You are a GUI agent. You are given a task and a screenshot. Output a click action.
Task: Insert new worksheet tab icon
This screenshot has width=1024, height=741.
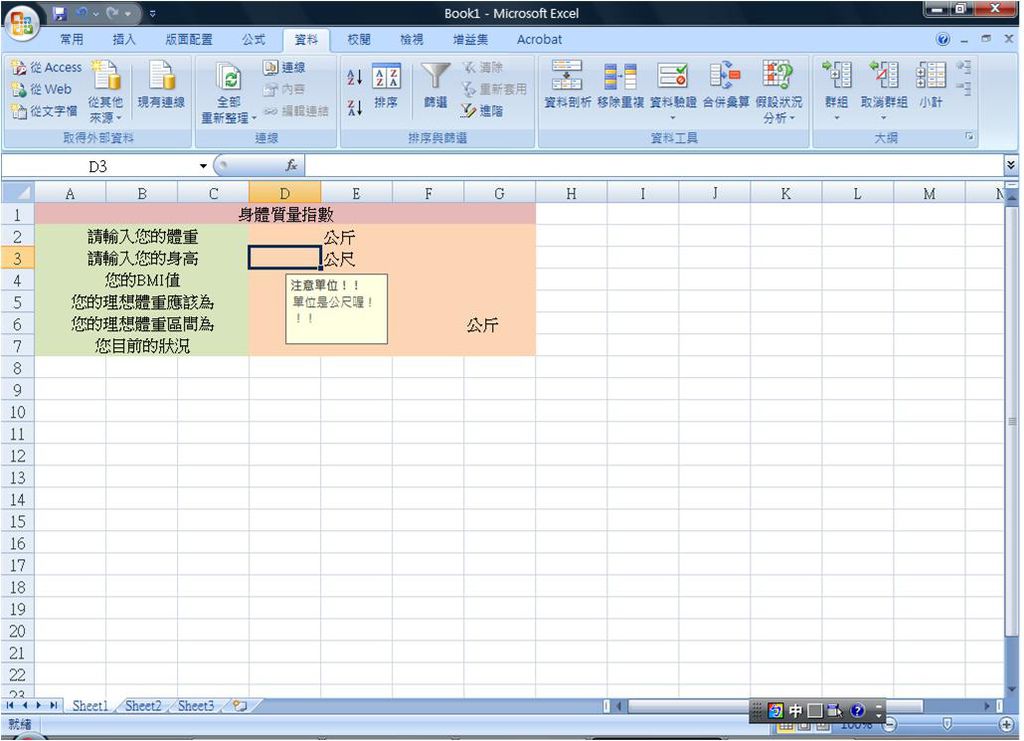[x=240, y=706]
